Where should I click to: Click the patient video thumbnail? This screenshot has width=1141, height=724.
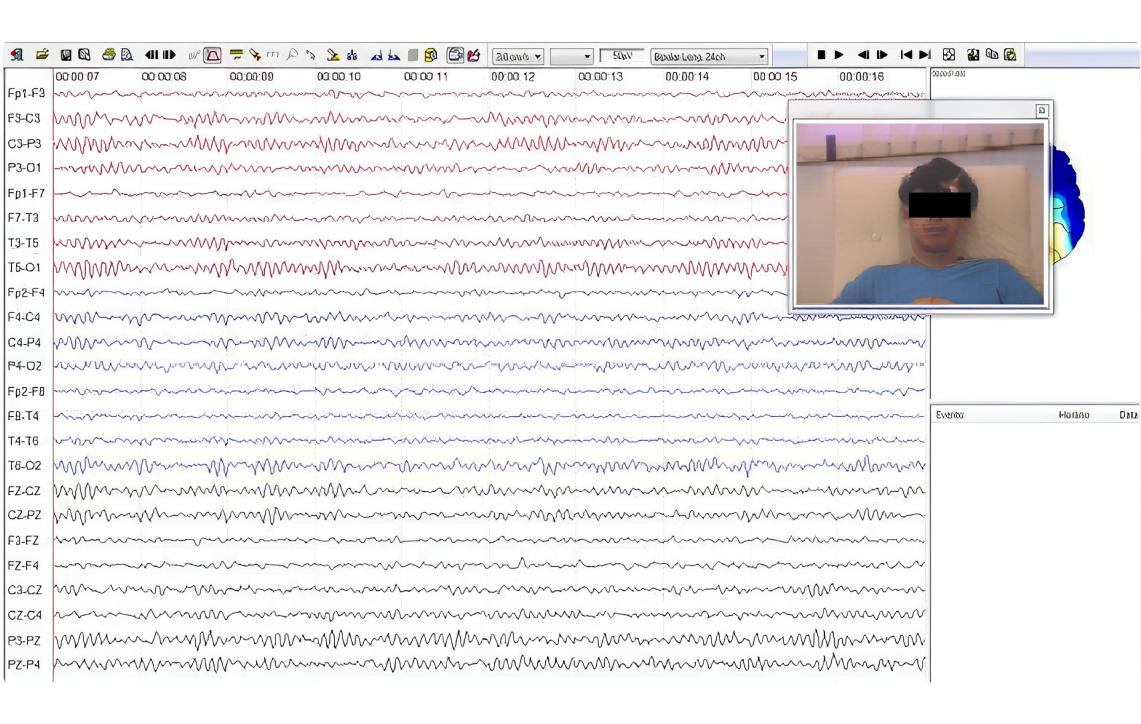click(x=920, y=213)
